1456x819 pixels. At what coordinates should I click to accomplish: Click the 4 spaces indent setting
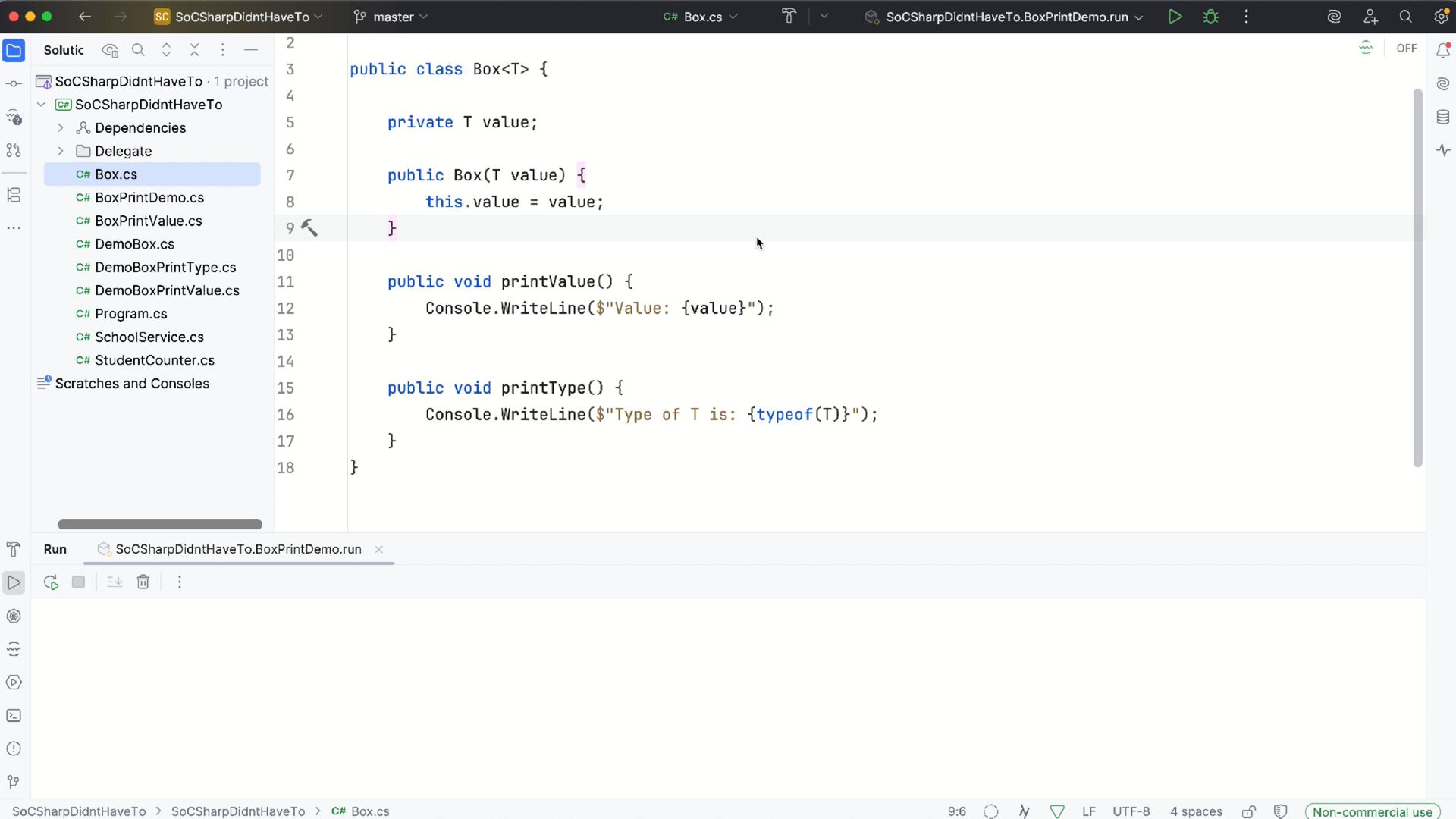coord(1196,811)
